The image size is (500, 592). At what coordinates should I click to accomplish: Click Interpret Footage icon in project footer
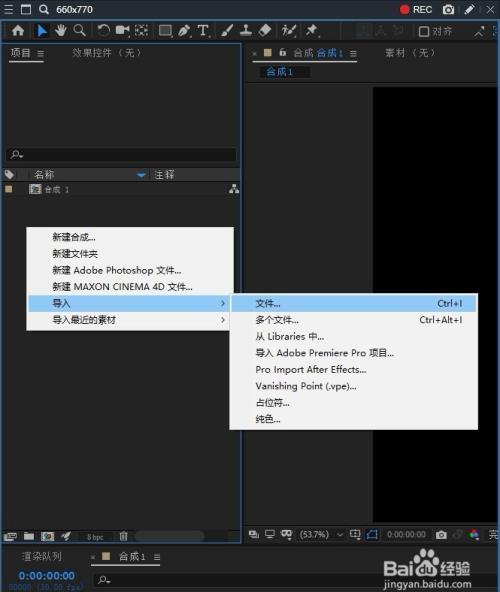(x=10, y=536)
